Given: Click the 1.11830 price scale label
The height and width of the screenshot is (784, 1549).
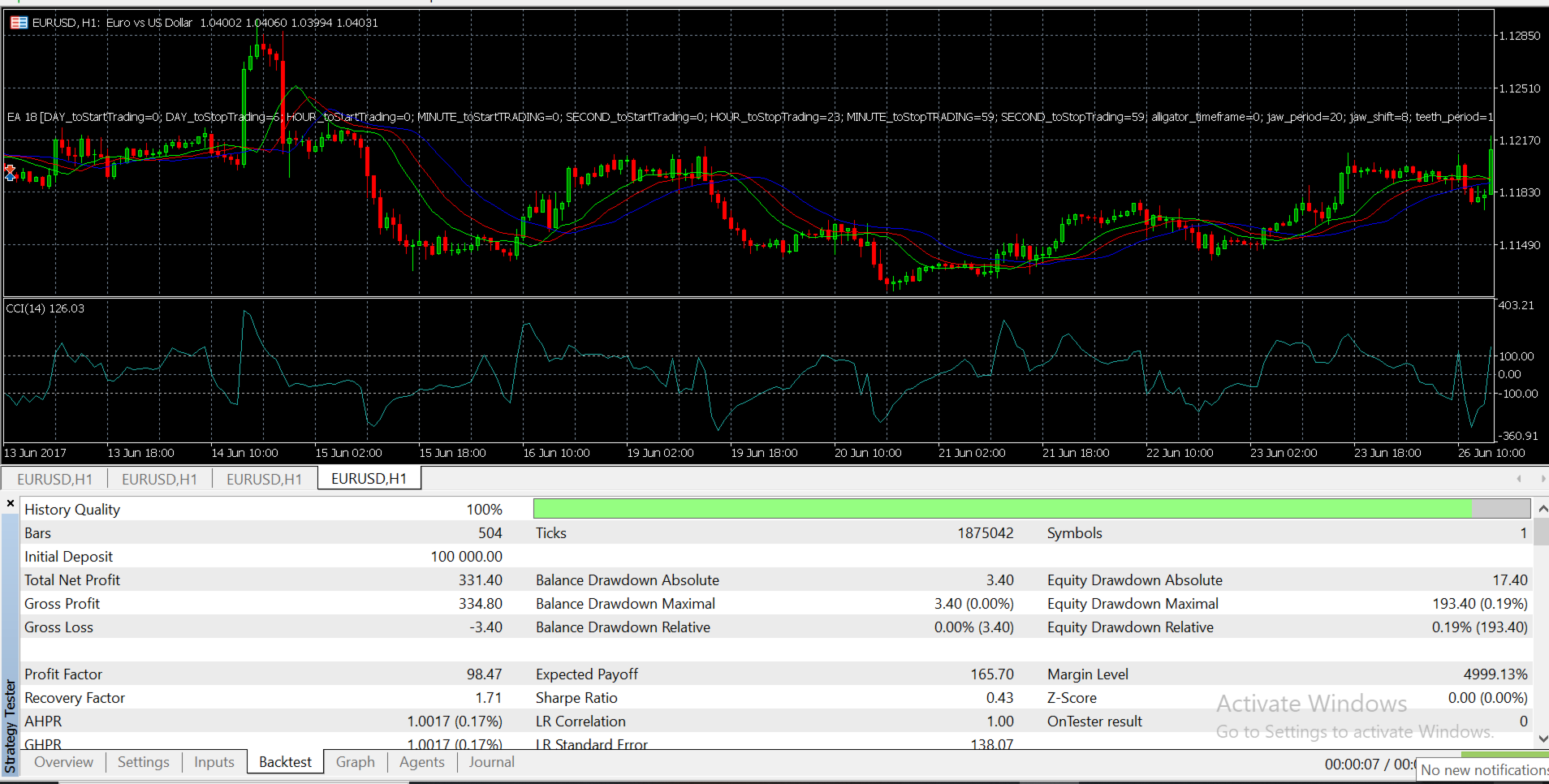Looking at the screenshot, I should click(1519, 192).
